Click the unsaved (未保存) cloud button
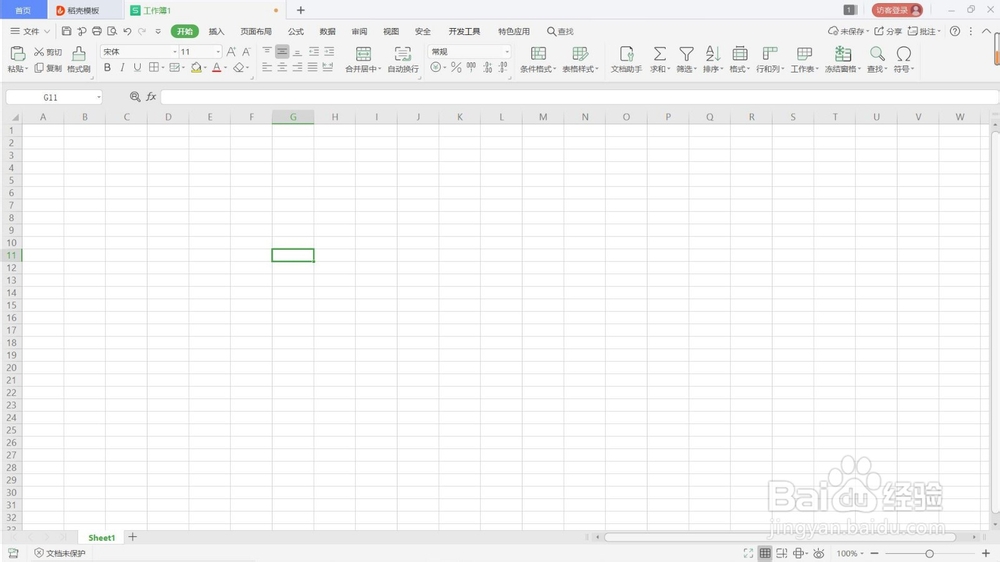1000x562 pixels. pyautogui.click(x=848, y=31)
